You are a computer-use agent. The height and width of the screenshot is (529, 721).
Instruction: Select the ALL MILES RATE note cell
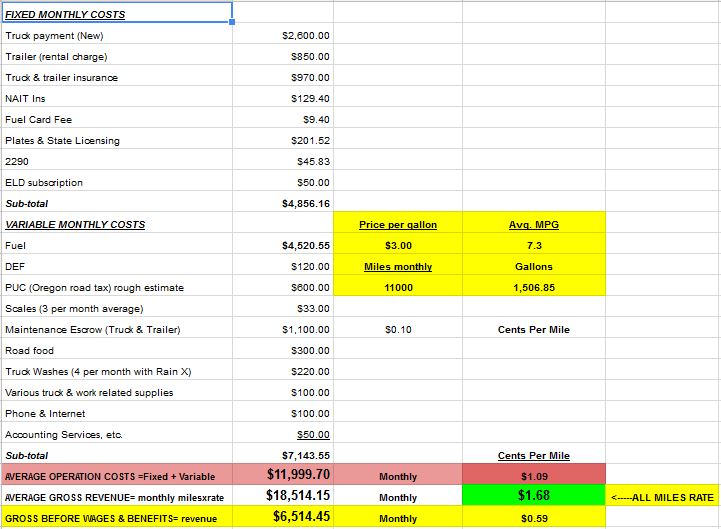pyautogui.click(x=663, y=497)
